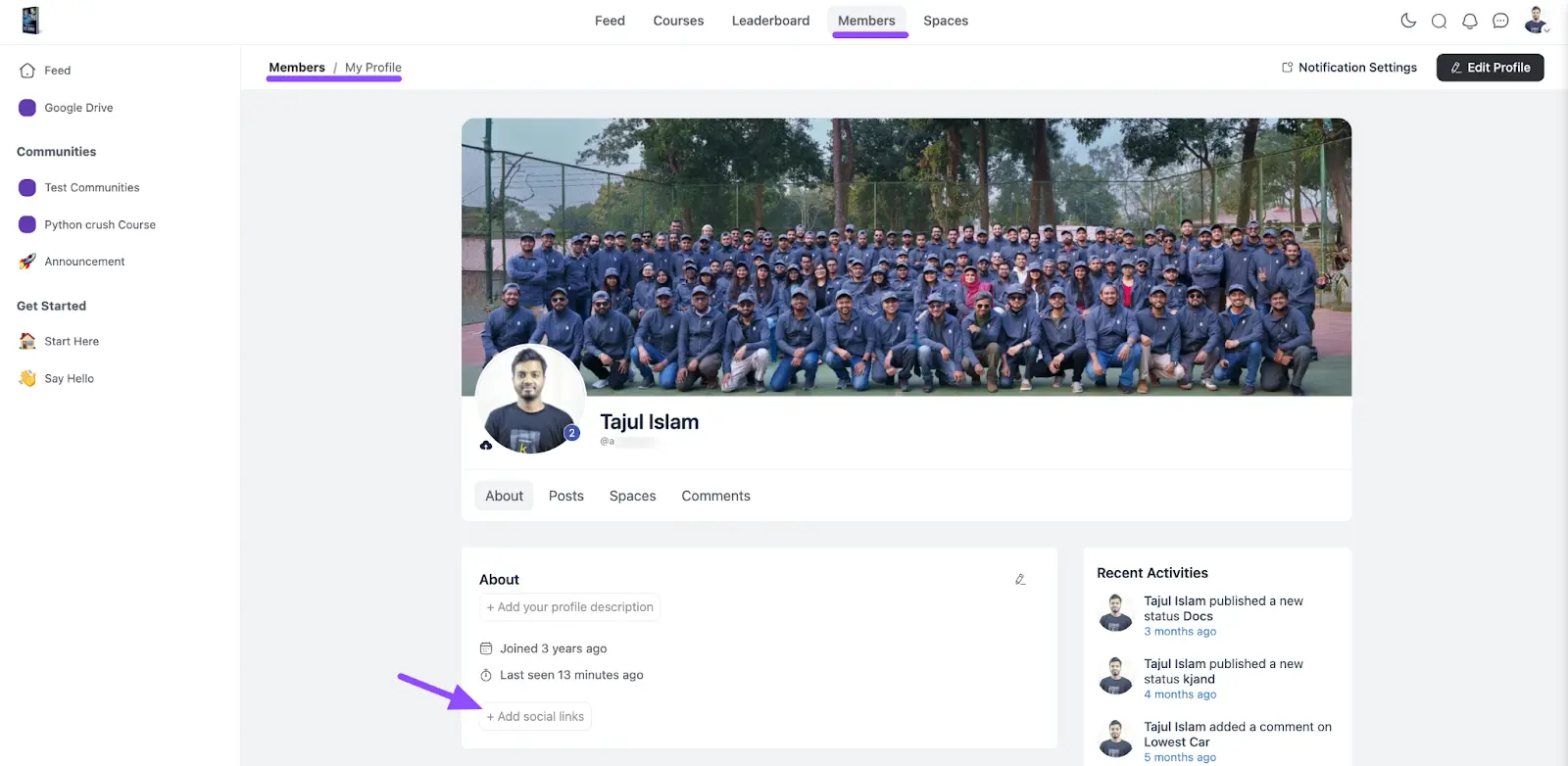Screen dimensions: 1568x766
Task: Click clock icon beside Last seen
Action: [486, 675]
